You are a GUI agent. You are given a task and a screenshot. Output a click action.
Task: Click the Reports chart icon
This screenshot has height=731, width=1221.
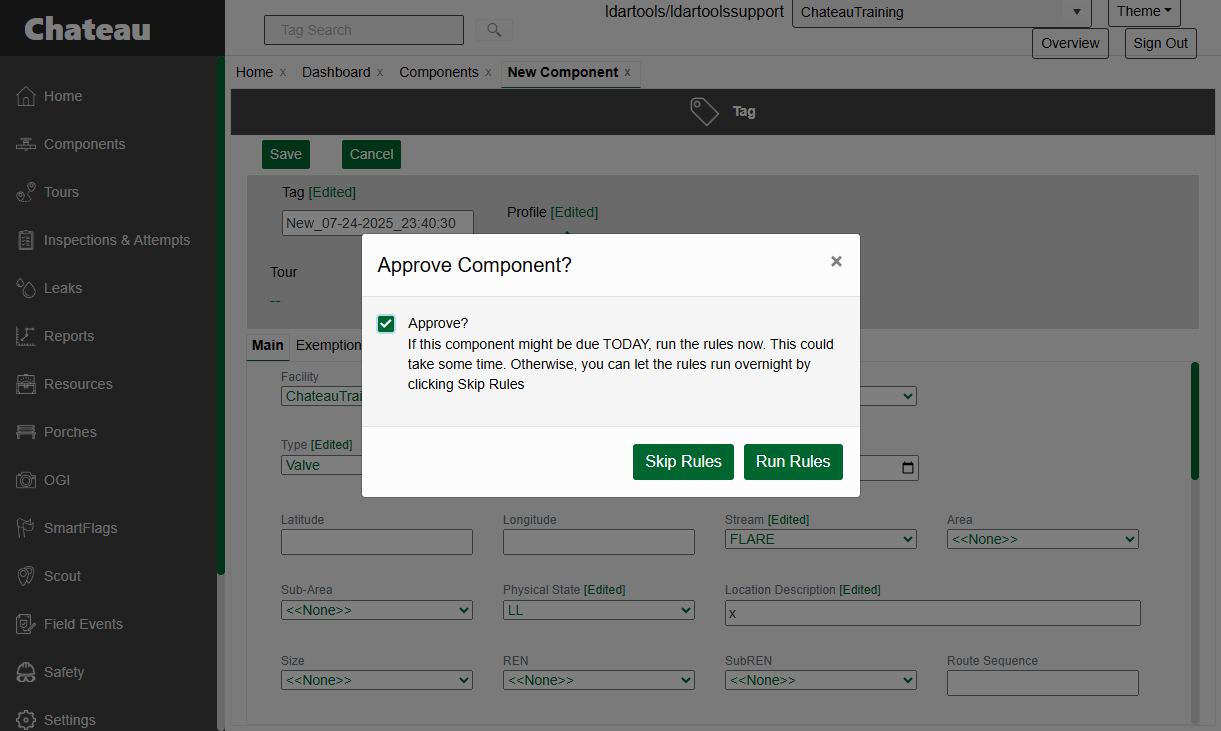coord(26,336)
